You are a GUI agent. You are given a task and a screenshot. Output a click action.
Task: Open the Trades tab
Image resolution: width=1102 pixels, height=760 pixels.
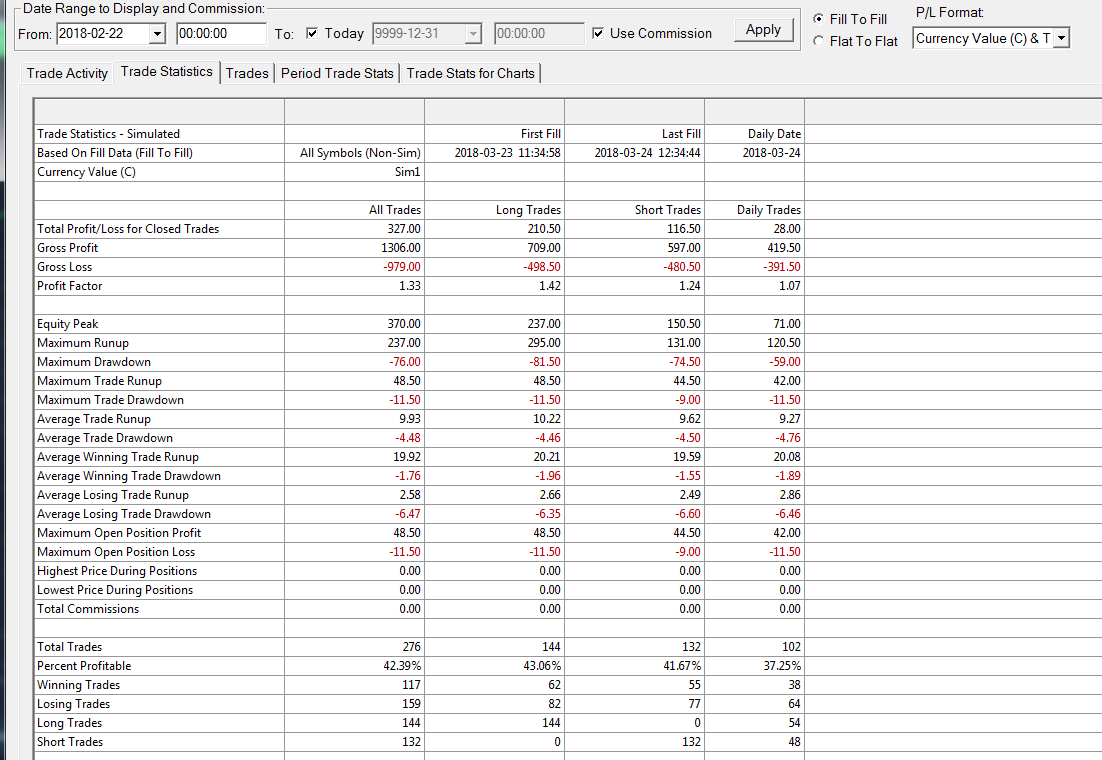[247, 73]
